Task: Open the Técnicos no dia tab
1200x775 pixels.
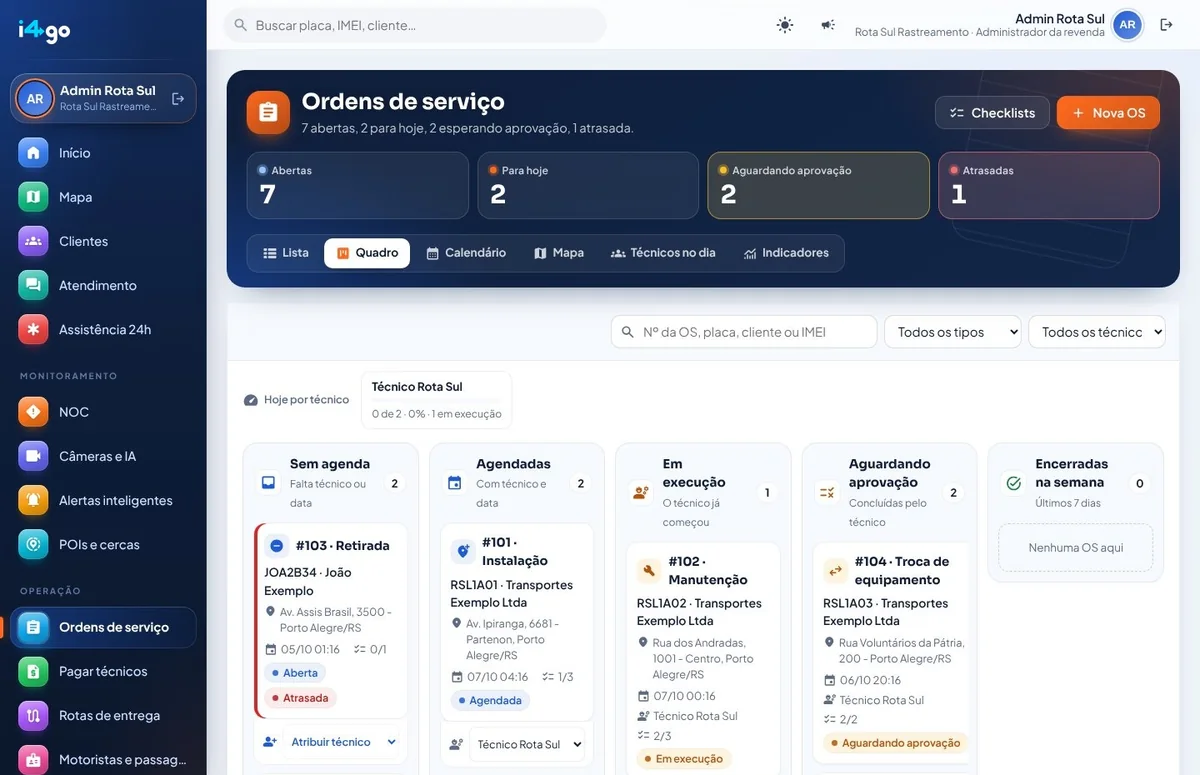Action: (663, 253)
